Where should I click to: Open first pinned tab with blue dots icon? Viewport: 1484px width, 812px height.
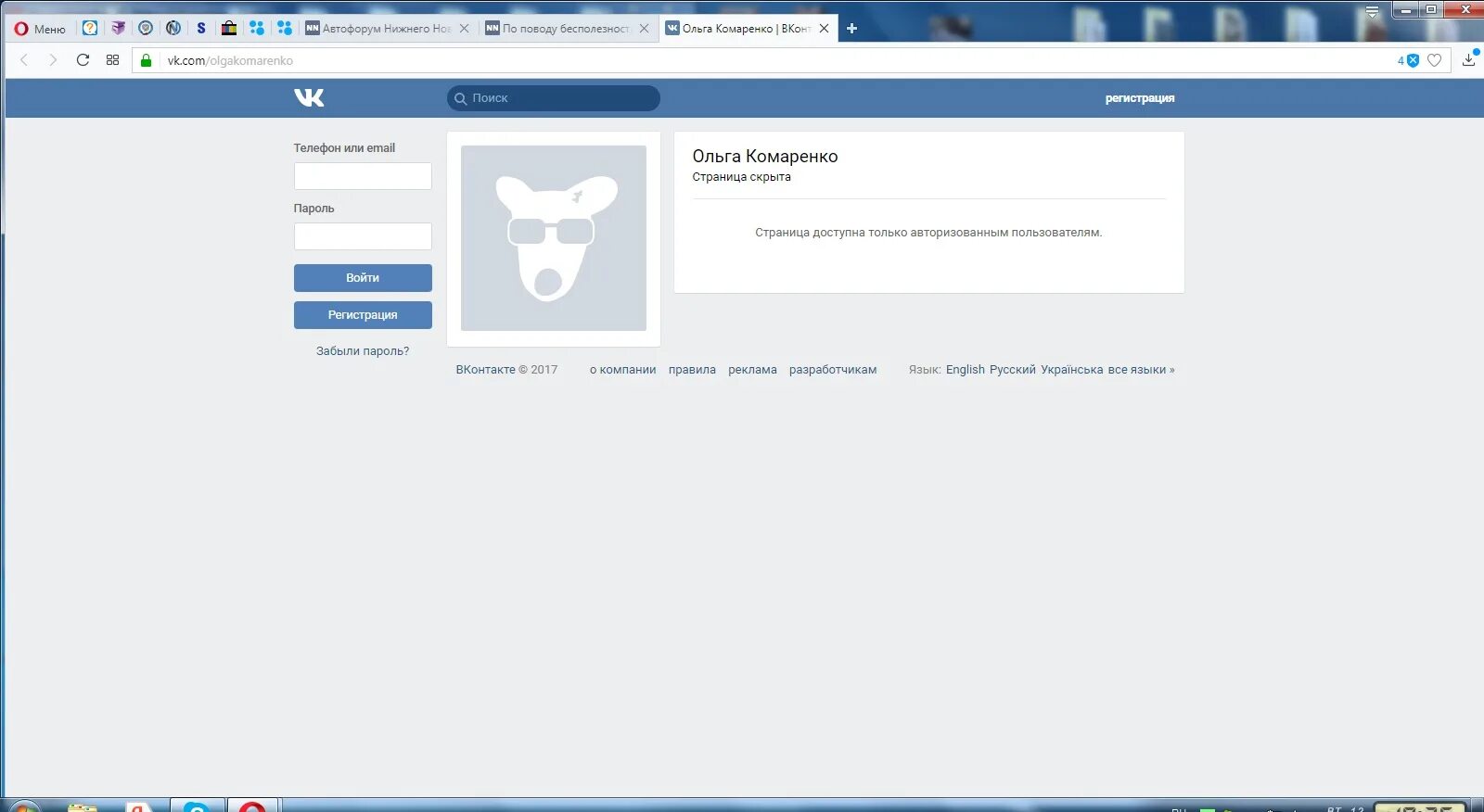point(257,28)
